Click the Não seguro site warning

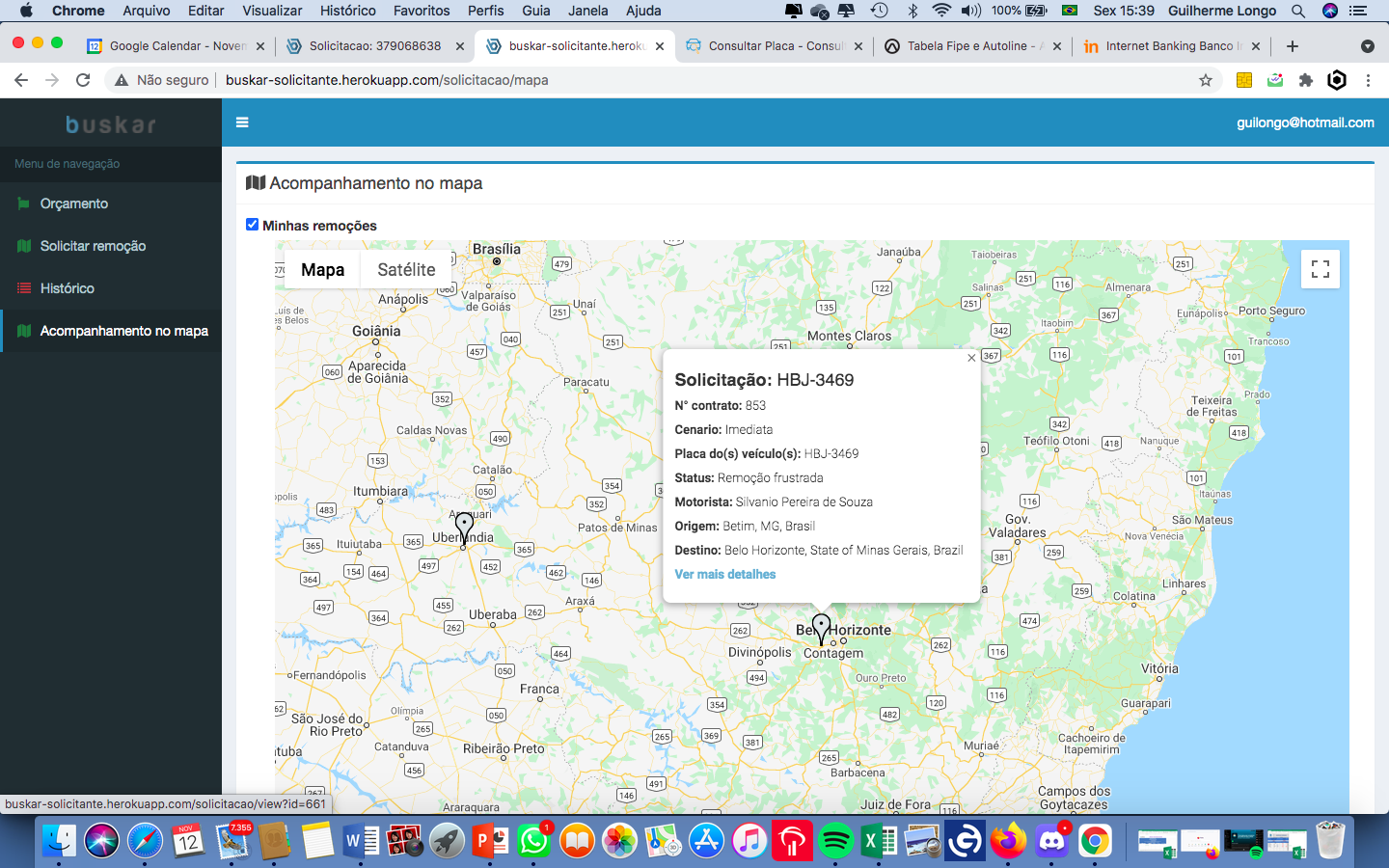tap(161, 80)
